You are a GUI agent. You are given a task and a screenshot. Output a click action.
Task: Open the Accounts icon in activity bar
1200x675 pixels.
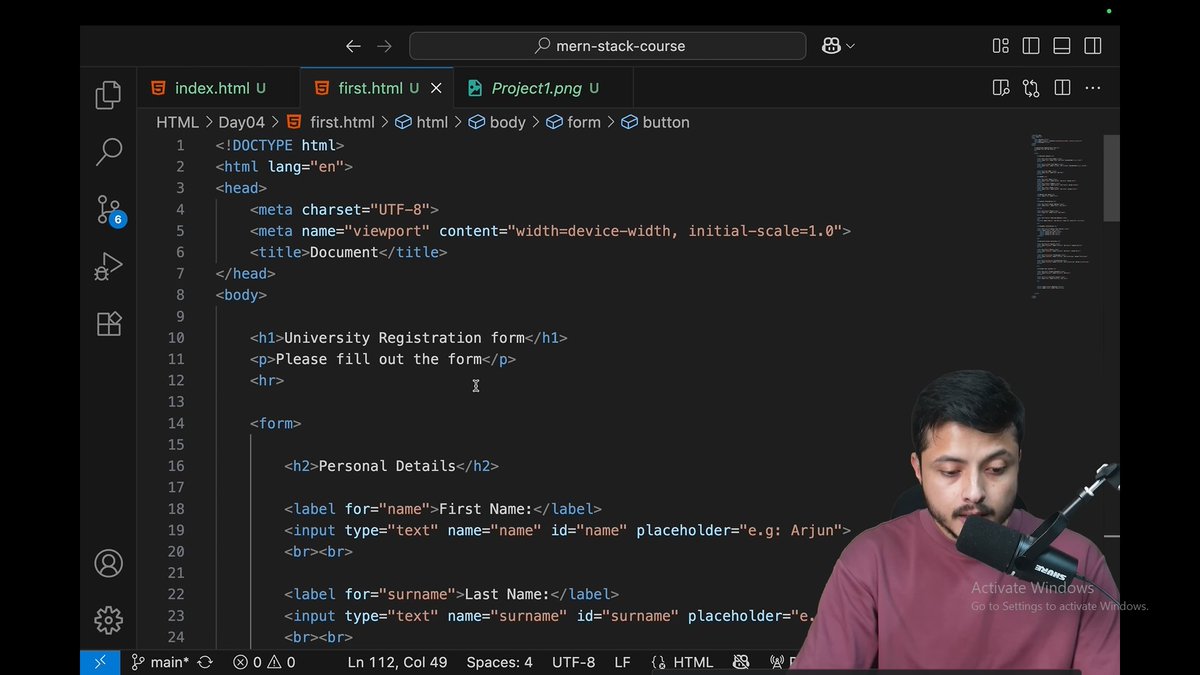click(x=109, y=563)
